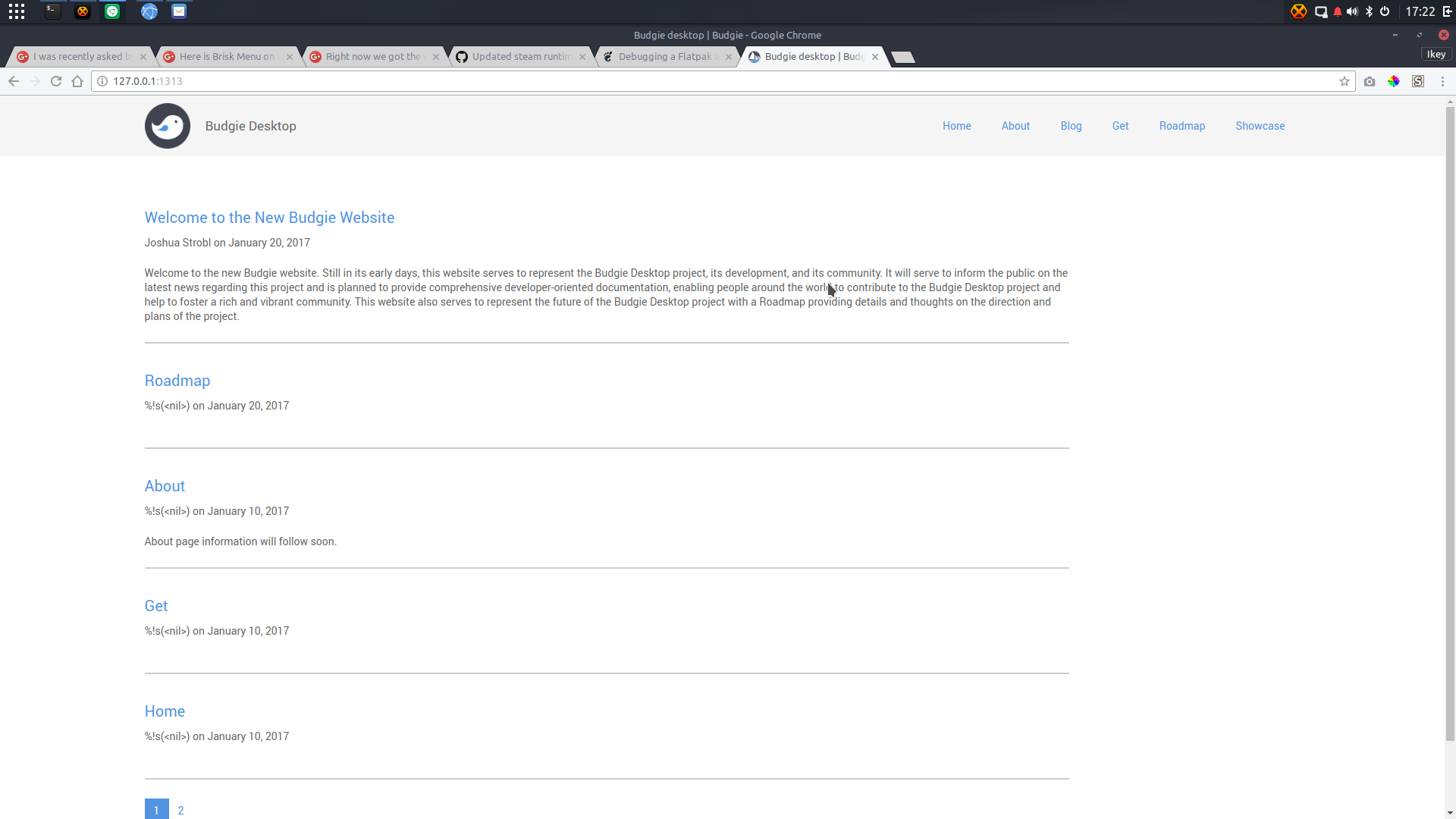The height and width of the screenshot is (819, 1456).
Task: Go to pagination page 2
Action: tap(180, 810)
